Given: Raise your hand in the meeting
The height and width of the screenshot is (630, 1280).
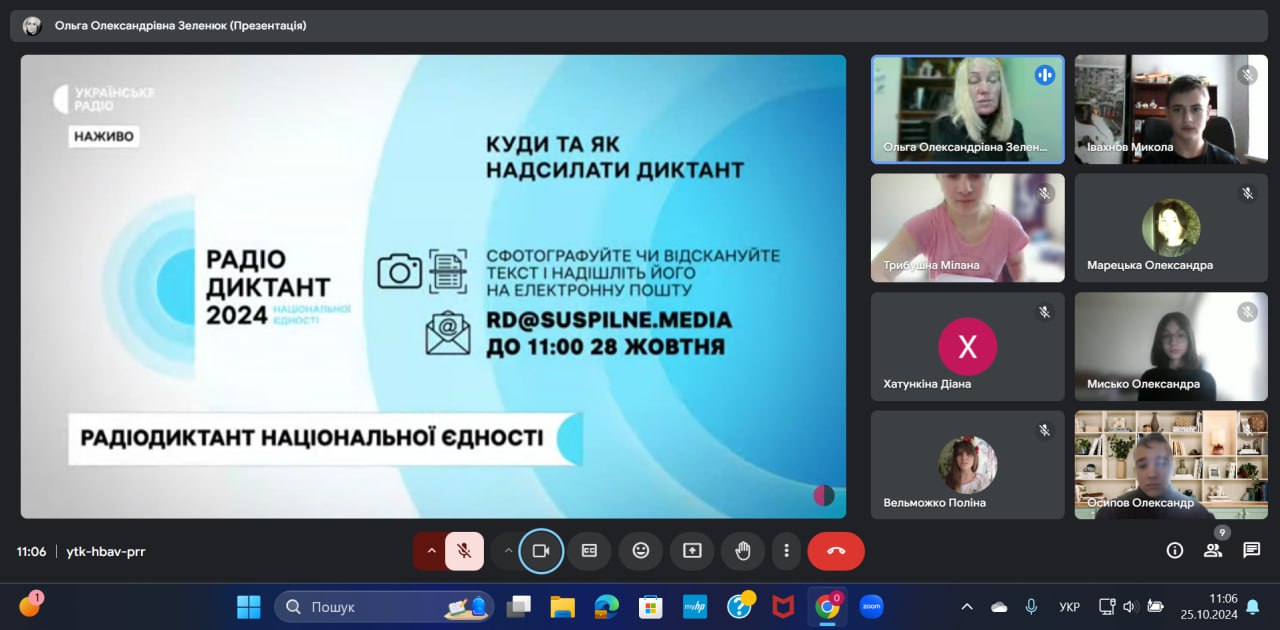Looking at the screenshot, I should coord(743,551).
